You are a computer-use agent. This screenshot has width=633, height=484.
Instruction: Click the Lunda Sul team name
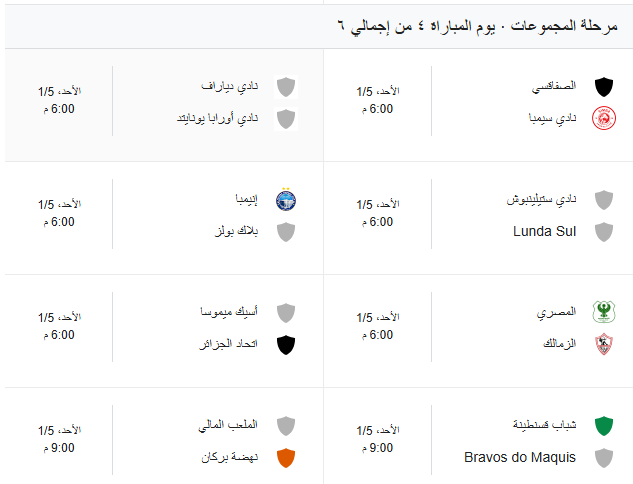click(545, 232)
